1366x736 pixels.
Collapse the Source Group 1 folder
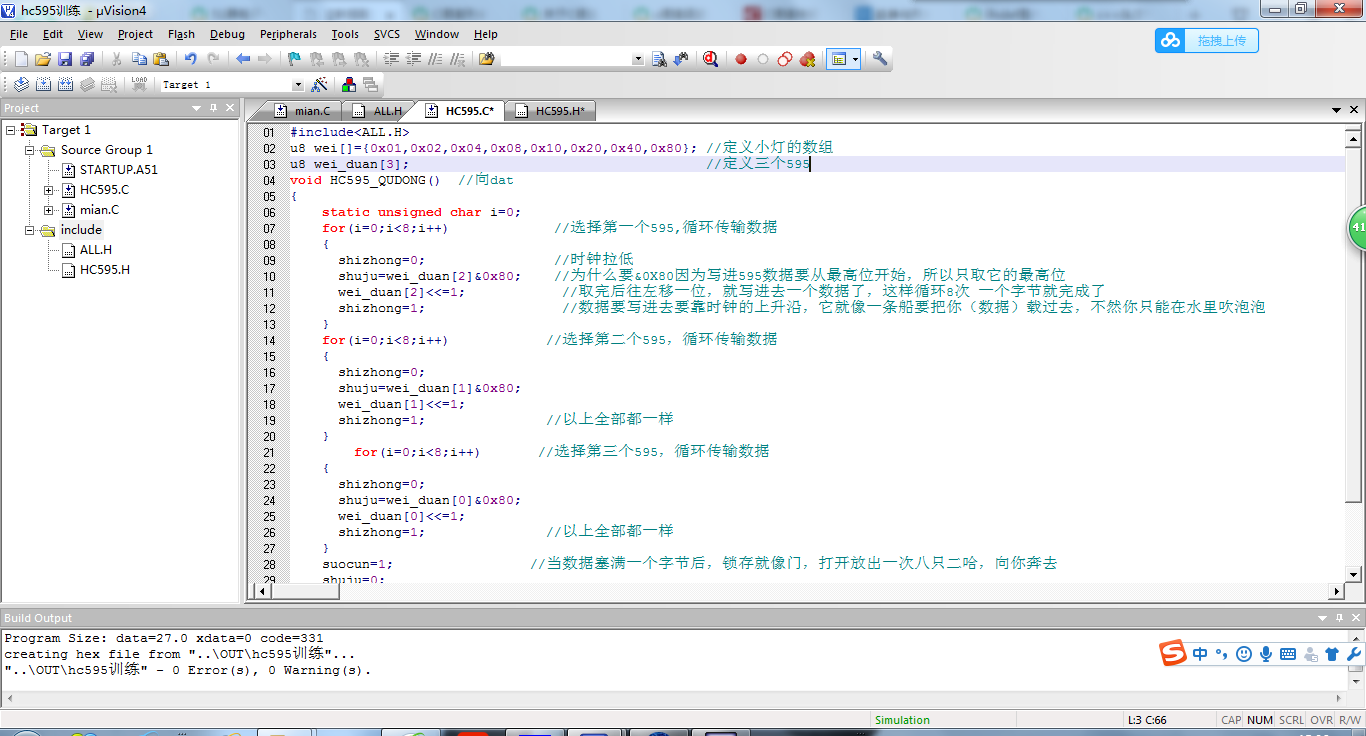click(30, 150)
